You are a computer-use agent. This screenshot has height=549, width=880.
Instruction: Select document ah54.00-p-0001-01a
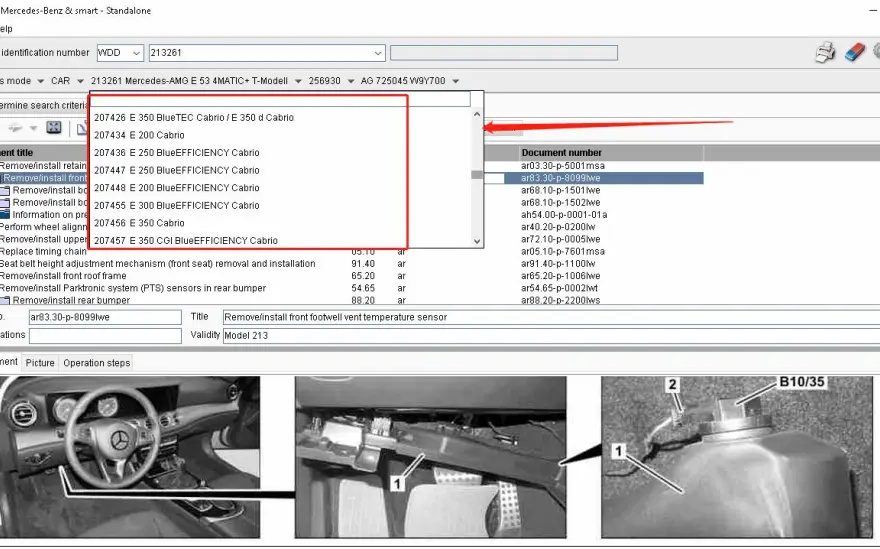(563, 214)
